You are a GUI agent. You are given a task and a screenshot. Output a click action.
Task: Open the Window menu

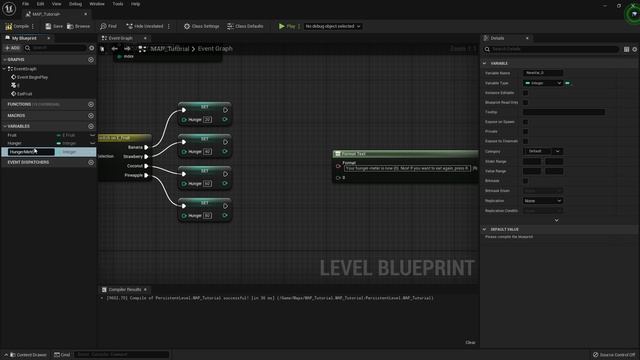[97, 4]
